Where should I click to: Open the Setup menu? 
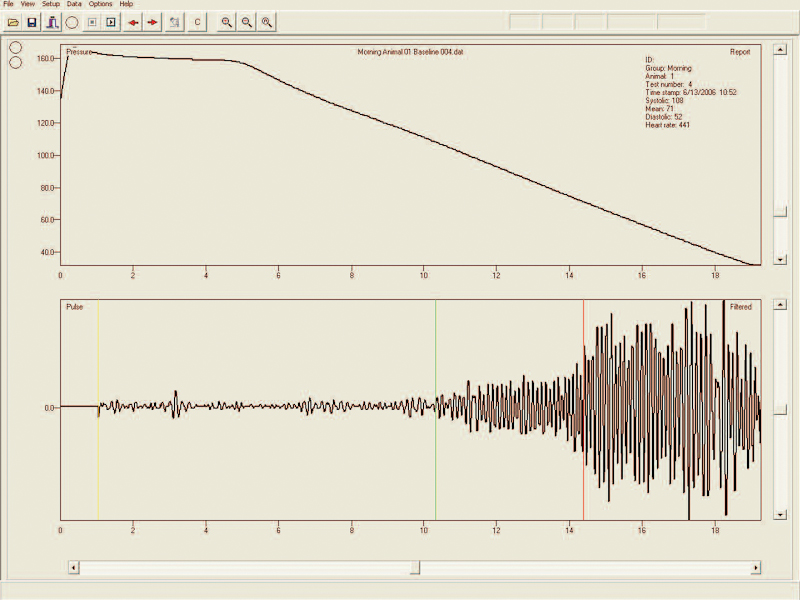click(51, 4)
